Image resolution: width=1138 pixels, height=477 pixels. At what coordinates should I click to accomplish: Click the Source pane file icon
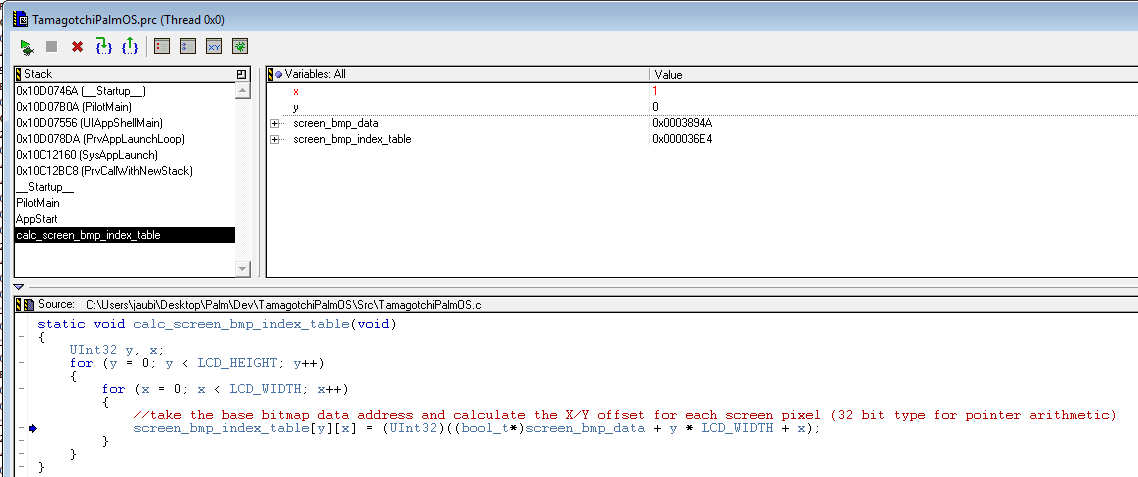(x=30, y=305)
